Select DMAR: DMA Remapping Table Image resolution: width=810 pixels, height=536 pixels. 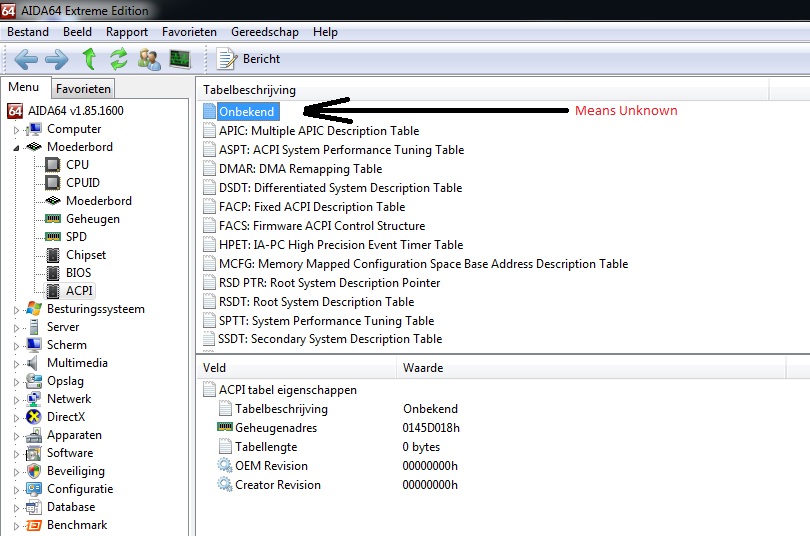[x=301, y=169]
